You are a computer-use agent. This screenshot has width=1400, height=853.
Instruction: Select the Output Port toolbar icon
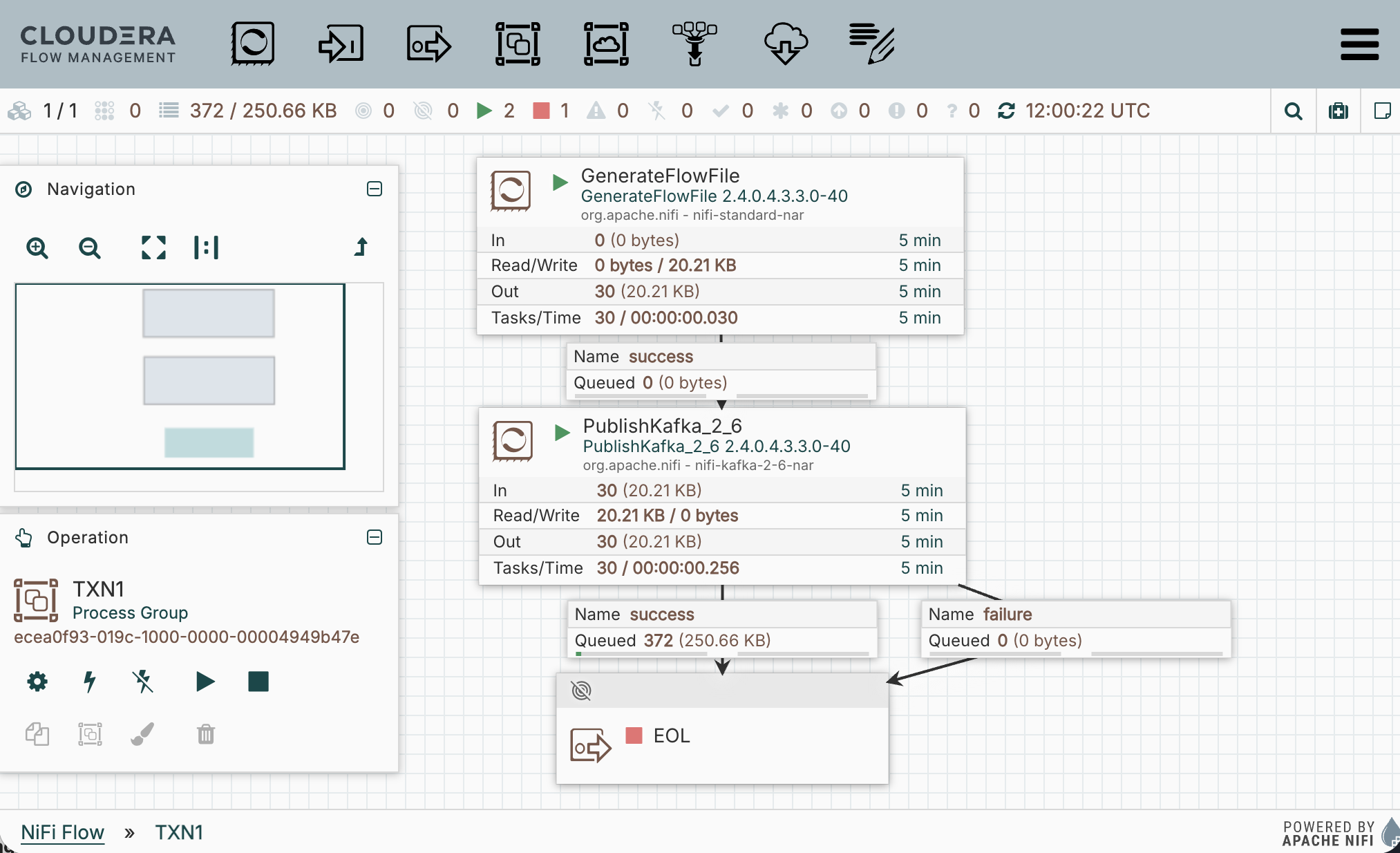click(x=428, y=44)
